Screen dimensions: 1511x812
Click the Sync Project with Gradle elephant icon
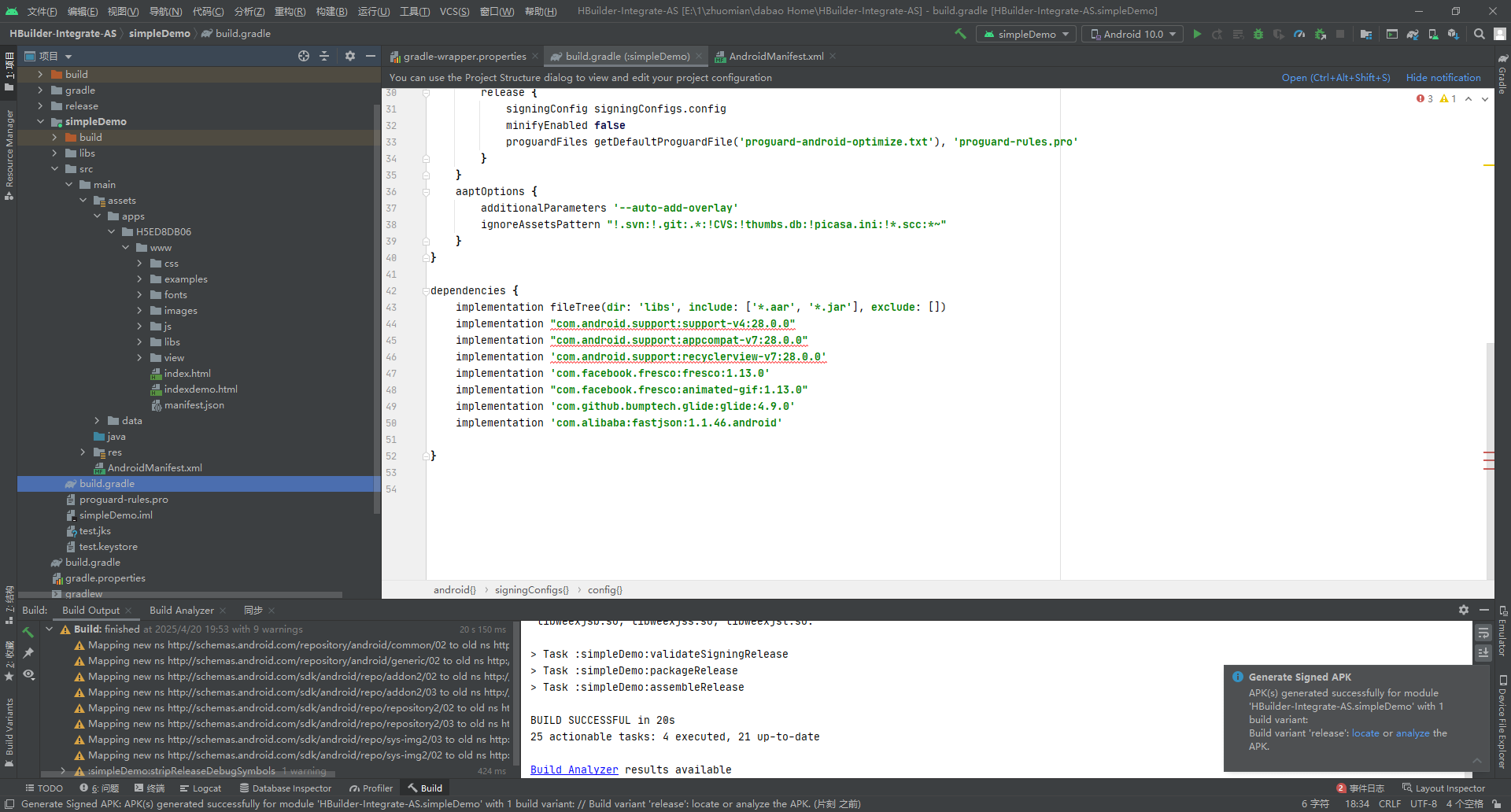point(1413,34)
